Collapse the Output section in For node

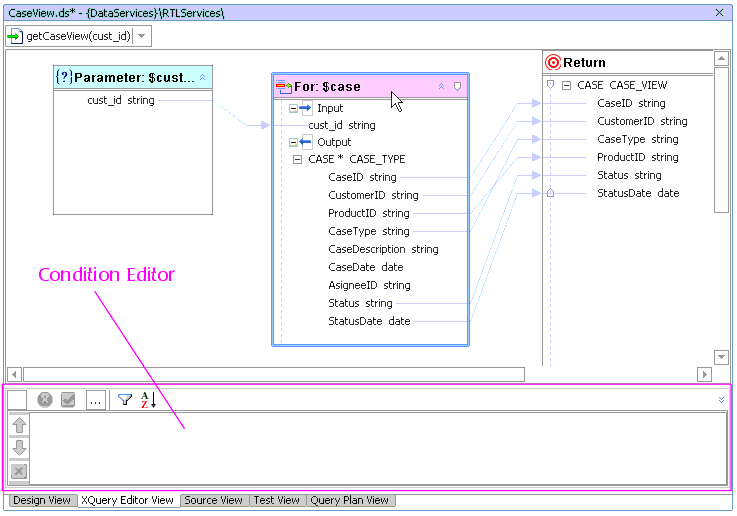click(x=293, y=142)
